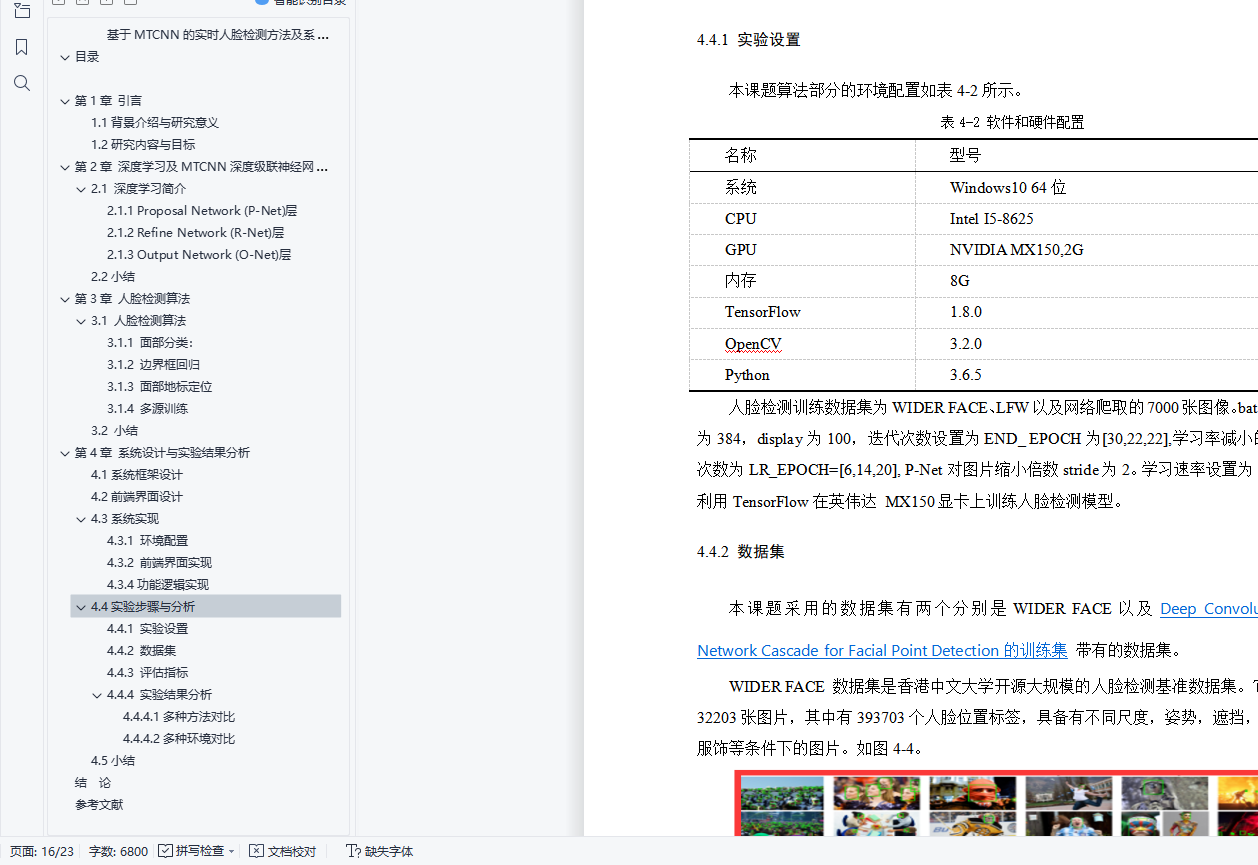The image size is (1258, 865).
Task: Open the 拼写检查 dropdown arrow
Action: point(232,852)
